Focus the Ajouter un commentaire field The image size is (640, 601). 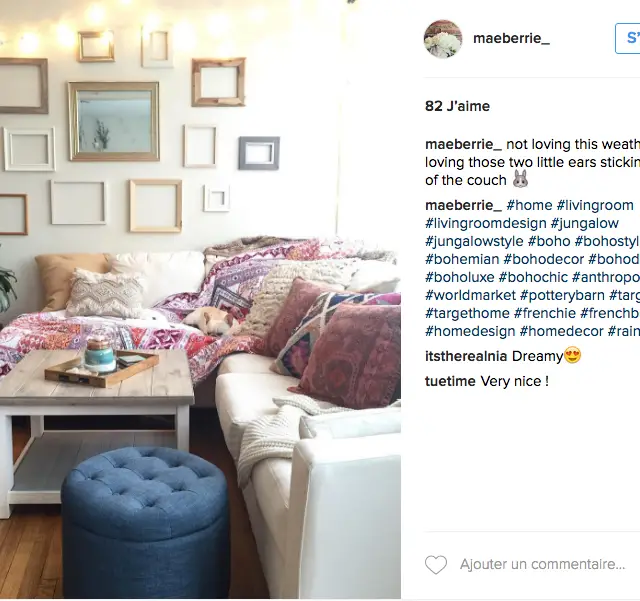pos(542,564)
